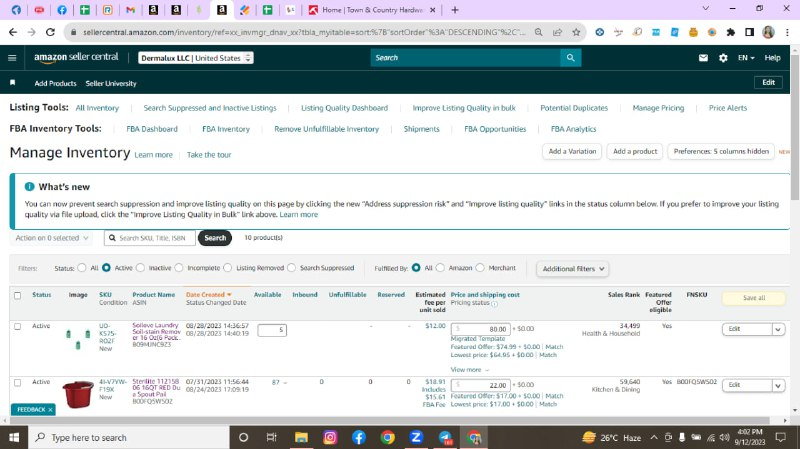Screen dimensions: 800x449
Task: Click Add a product button
Action: (x=635, y=152)
